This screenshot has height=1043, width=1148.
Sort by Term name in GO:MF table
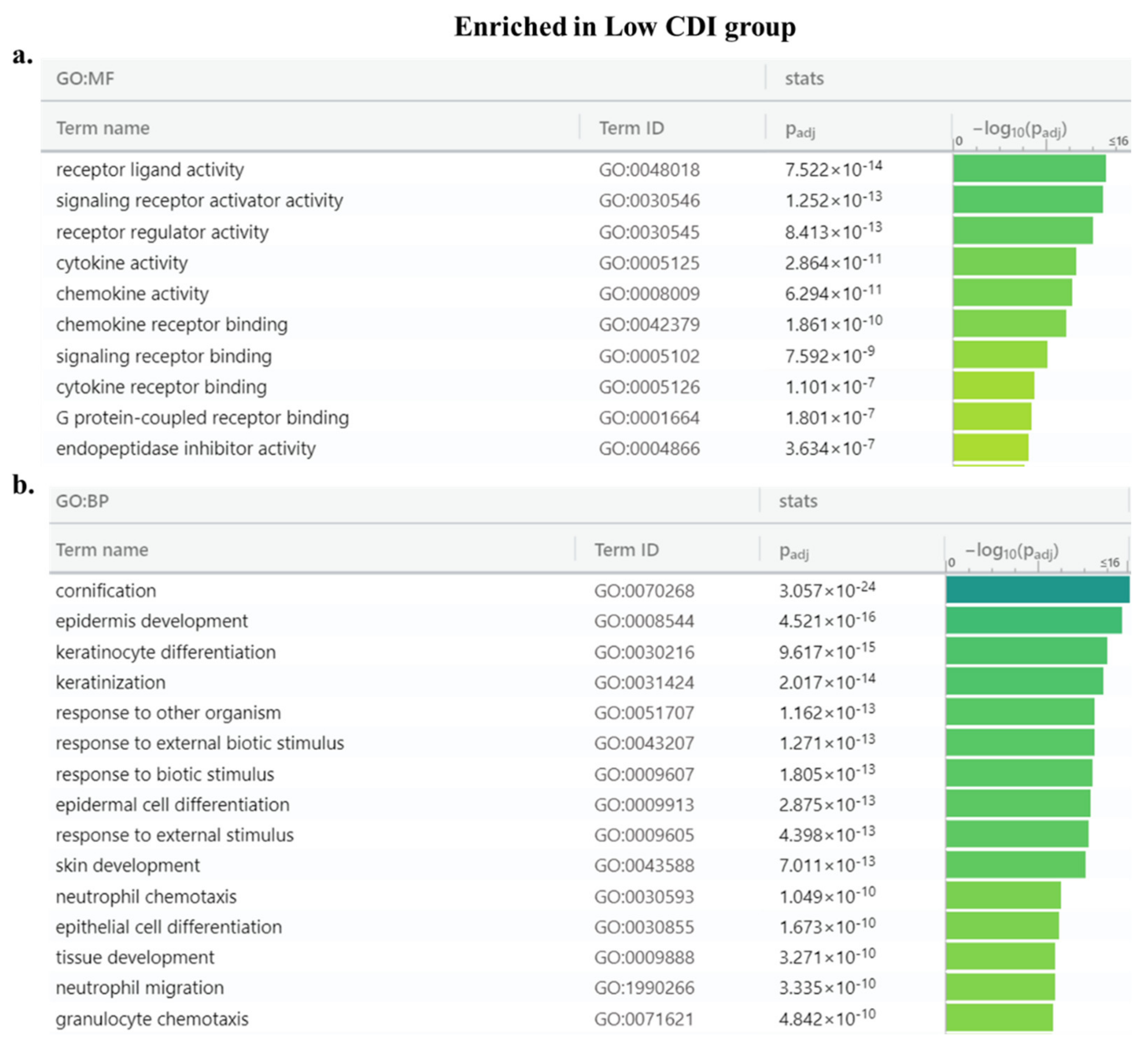click(103, 128)
